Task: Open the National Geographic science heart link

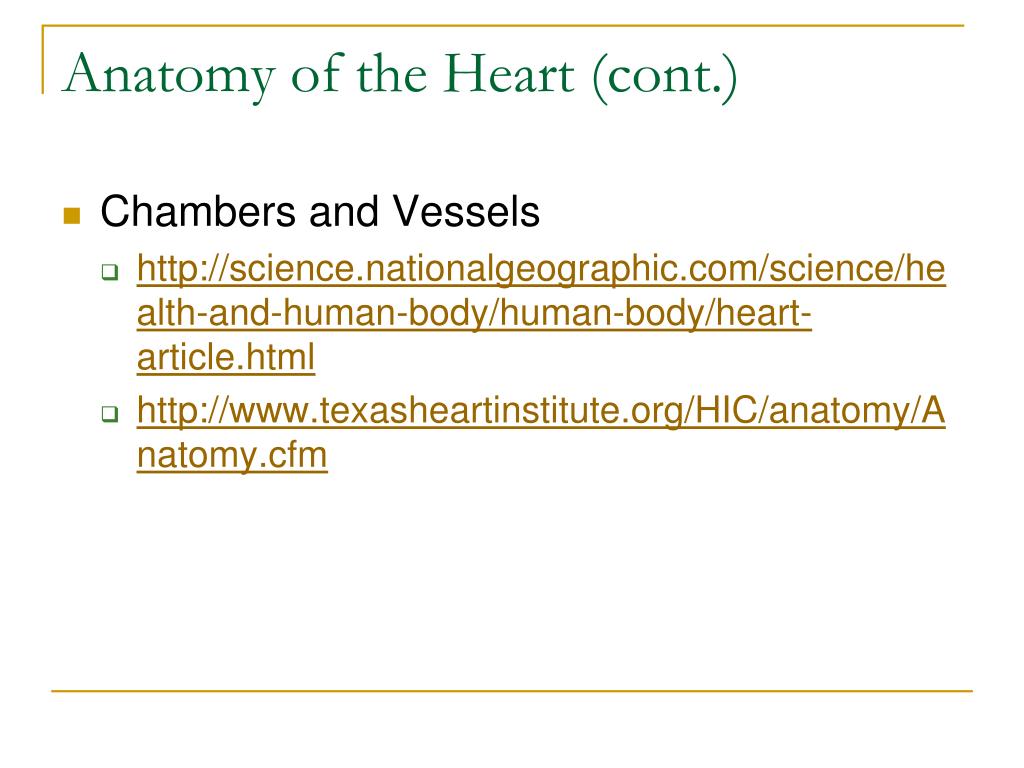Action: [x=541, y=313]
